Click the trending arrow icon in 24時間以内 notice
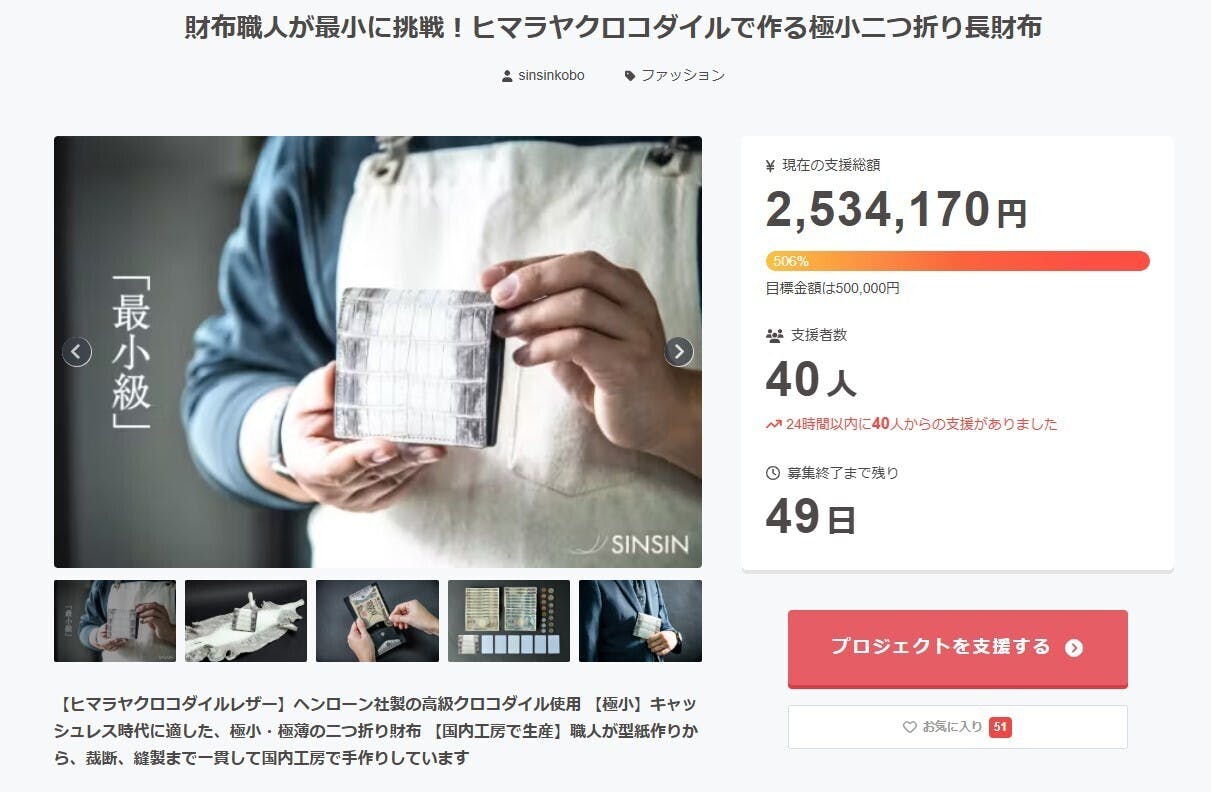This screenshot has height=792, width=1211. [x=773, y=424]
